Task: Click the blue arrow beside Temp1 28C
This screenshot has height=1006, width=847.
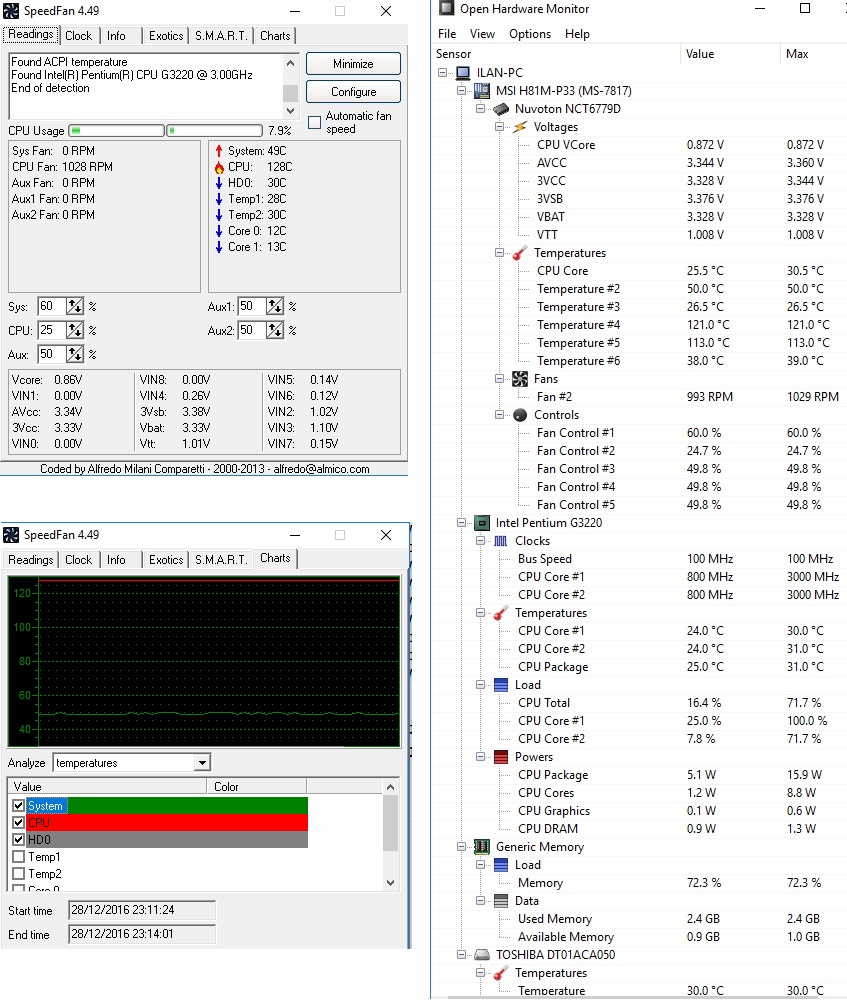Action: [219, 199]
